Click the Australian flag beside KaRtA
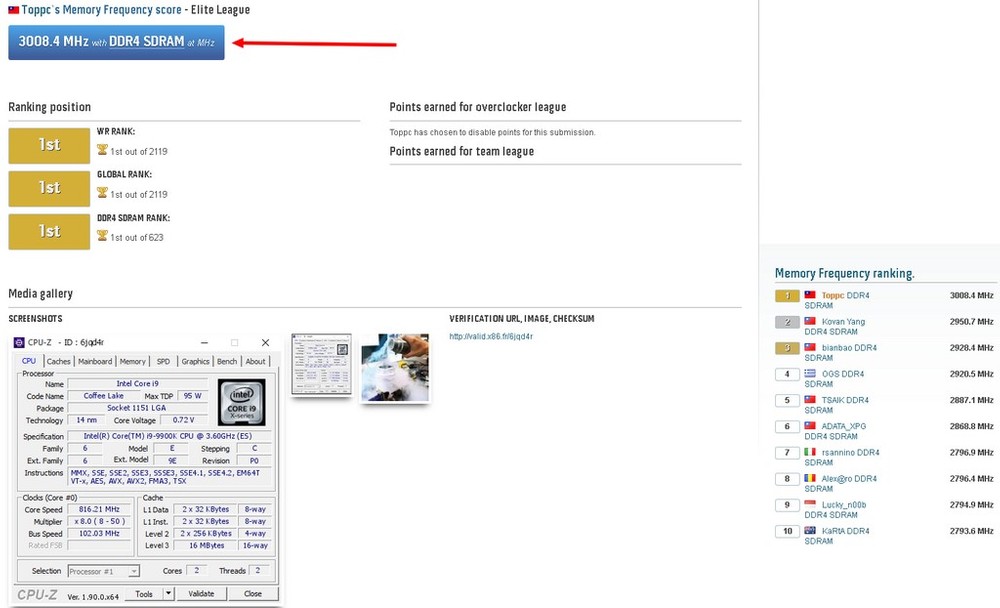This screenshot has height=608, width=1000. 811,531
